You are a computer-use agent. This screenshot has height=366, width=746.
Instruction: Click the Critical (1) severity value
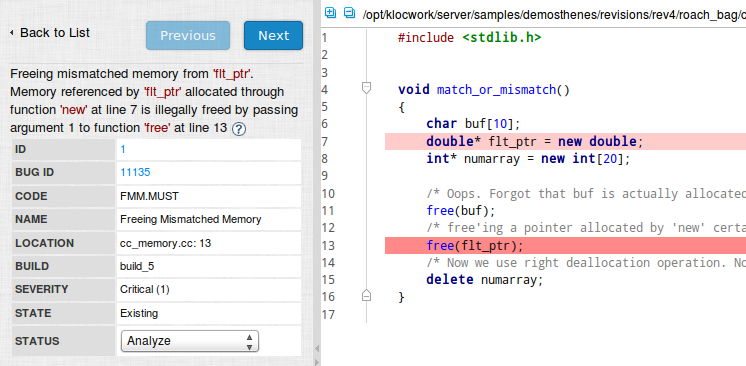(145, 289)
